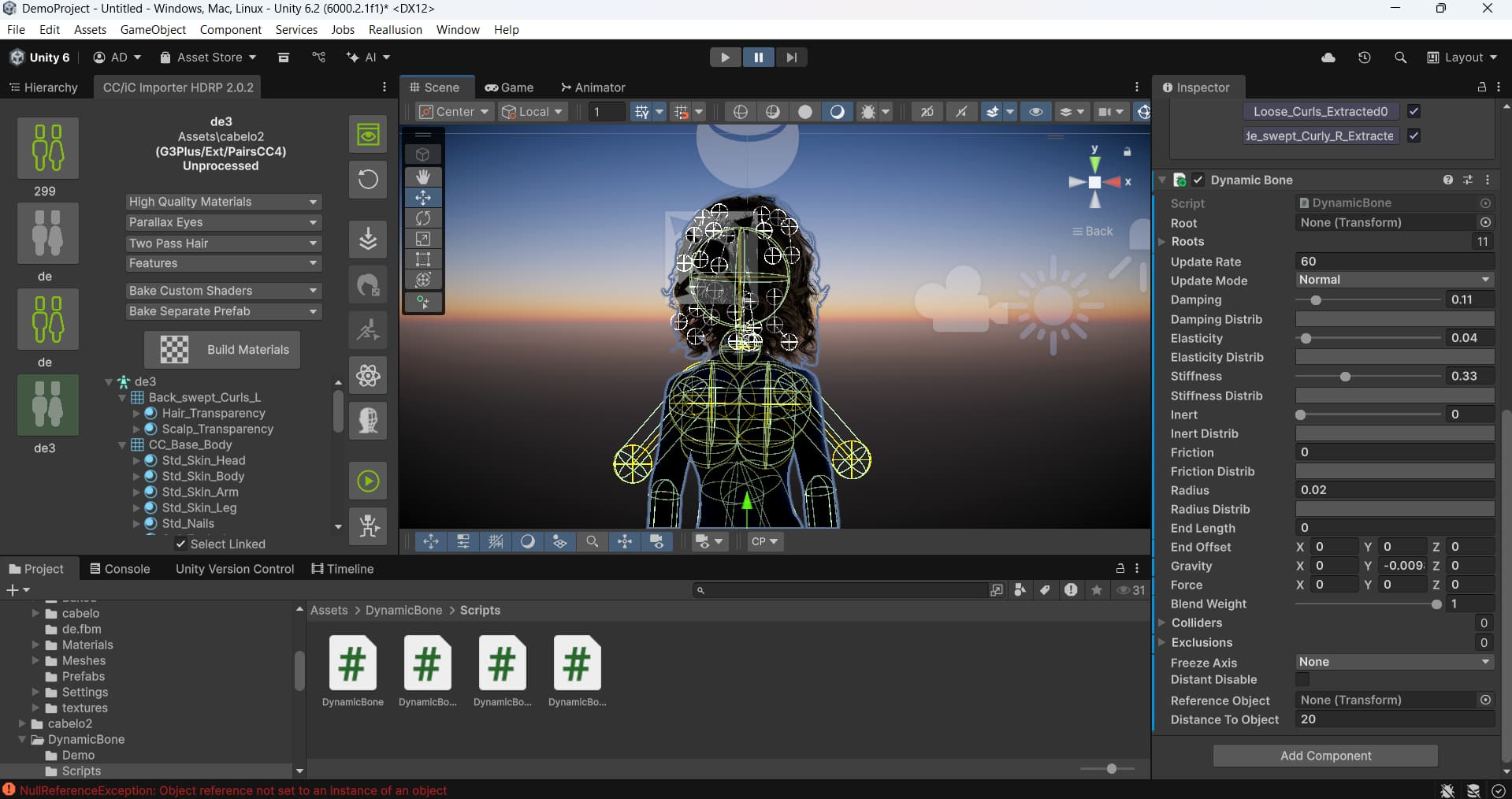The image size is (1512, 799).
Task: Open Unity Cloud icon in the toolbar
Action: click(1328, 58)
